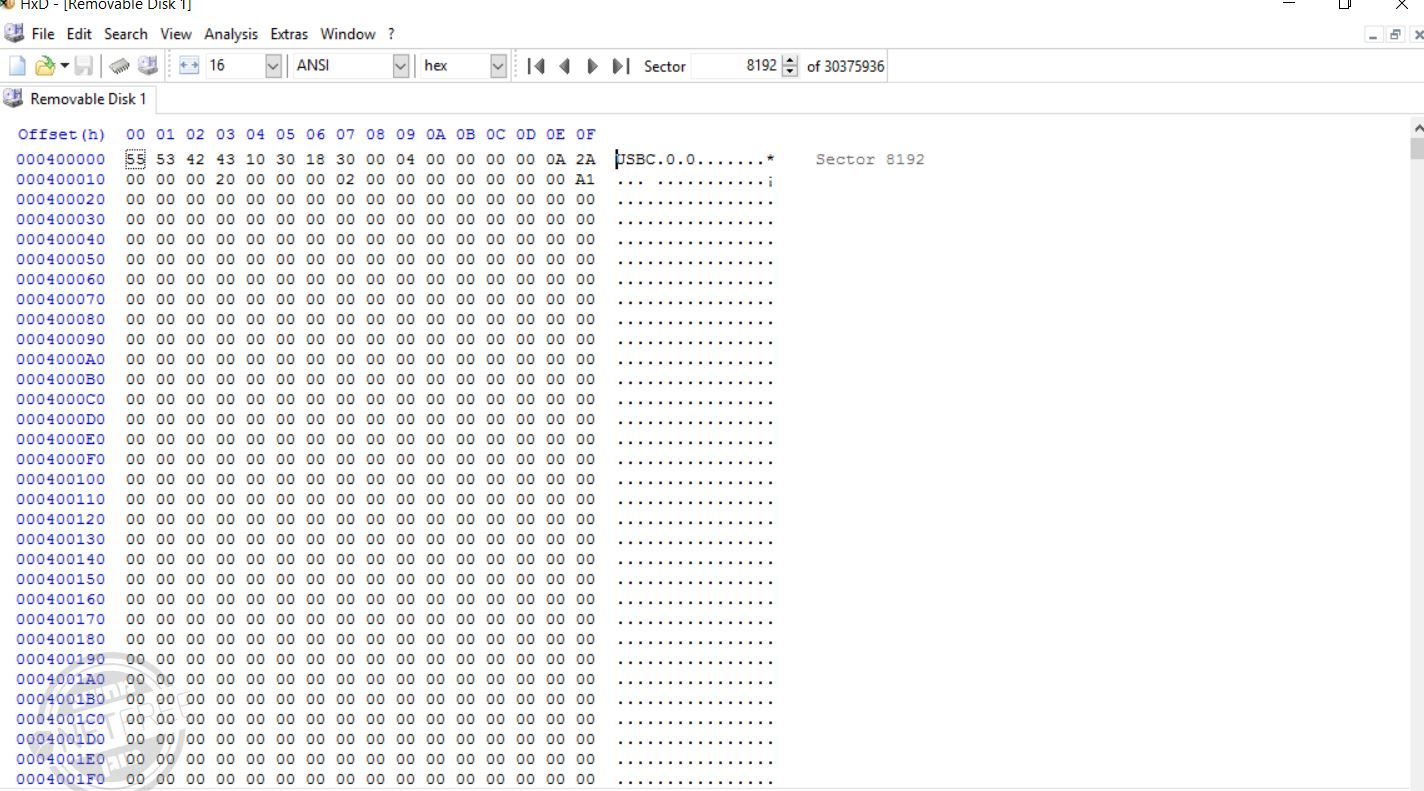This screenshot has width=1424, height=791.
Task: Click the 0F column header
Action: coord(585,135)
